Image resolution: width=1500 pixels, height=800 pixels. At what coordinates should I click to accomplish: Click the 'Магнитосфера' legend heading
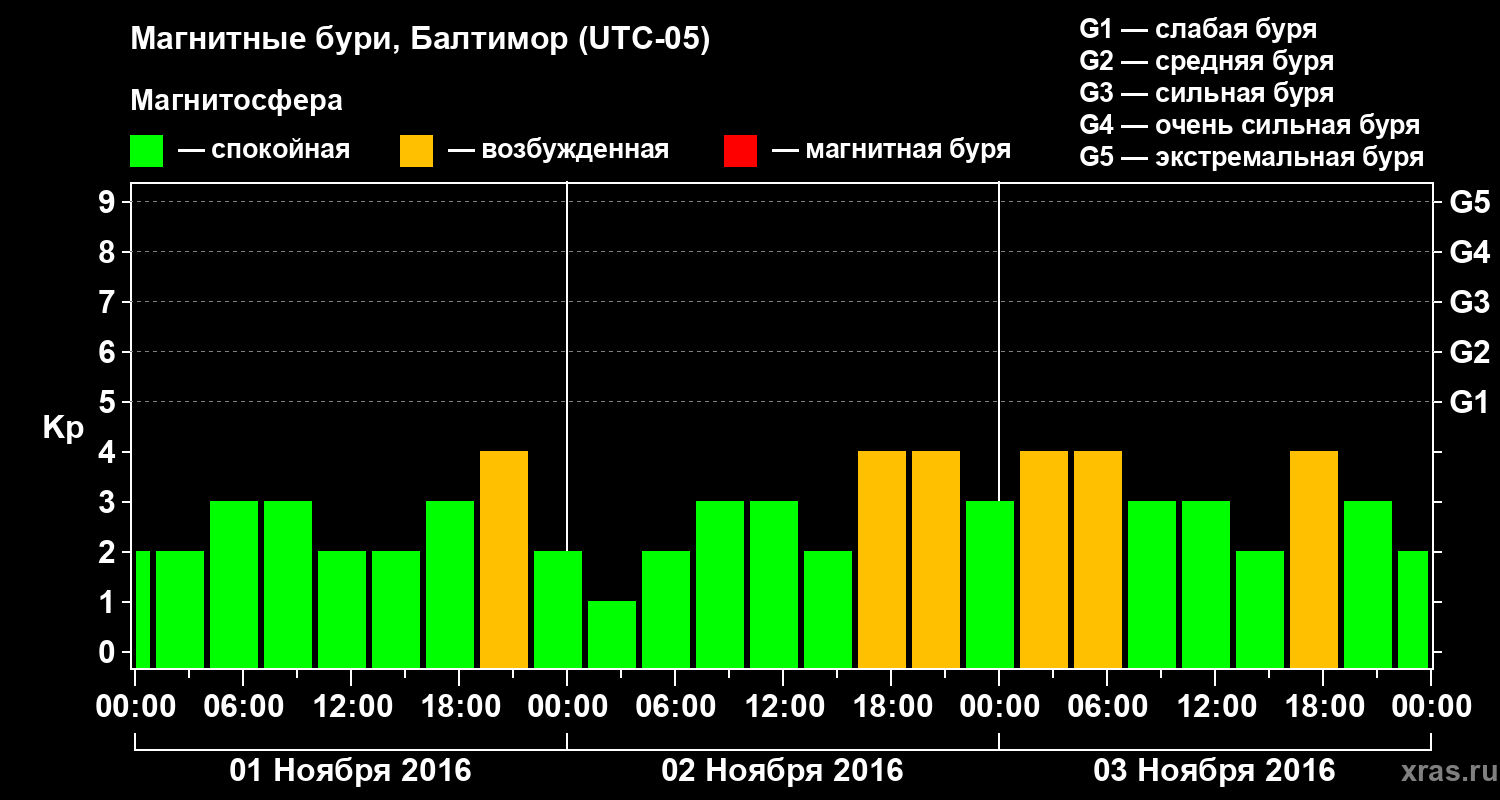236,101
